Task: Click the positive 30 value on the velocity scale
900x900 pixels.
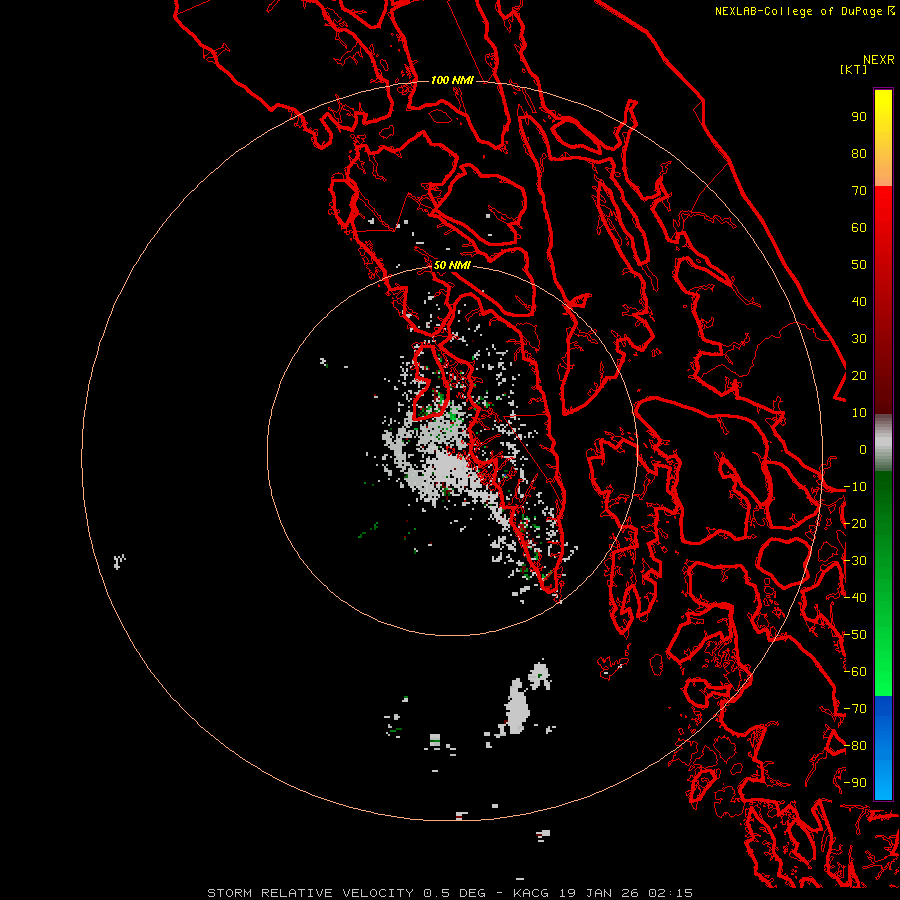Action: 859,339
